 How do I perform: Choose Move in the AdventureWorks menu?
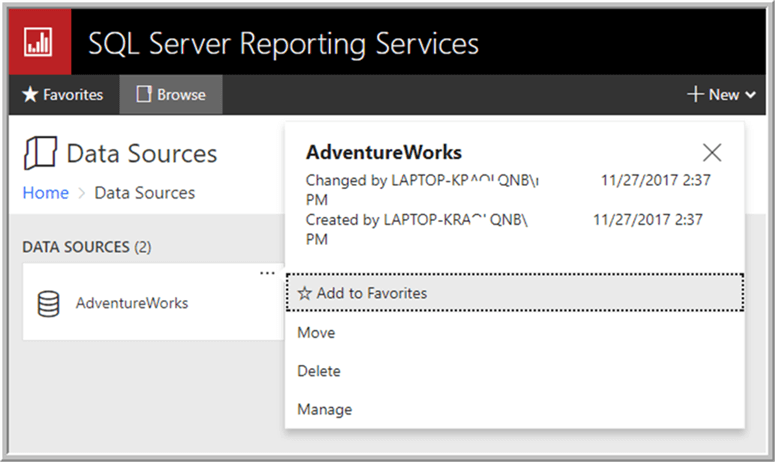[x=316, y=333]
